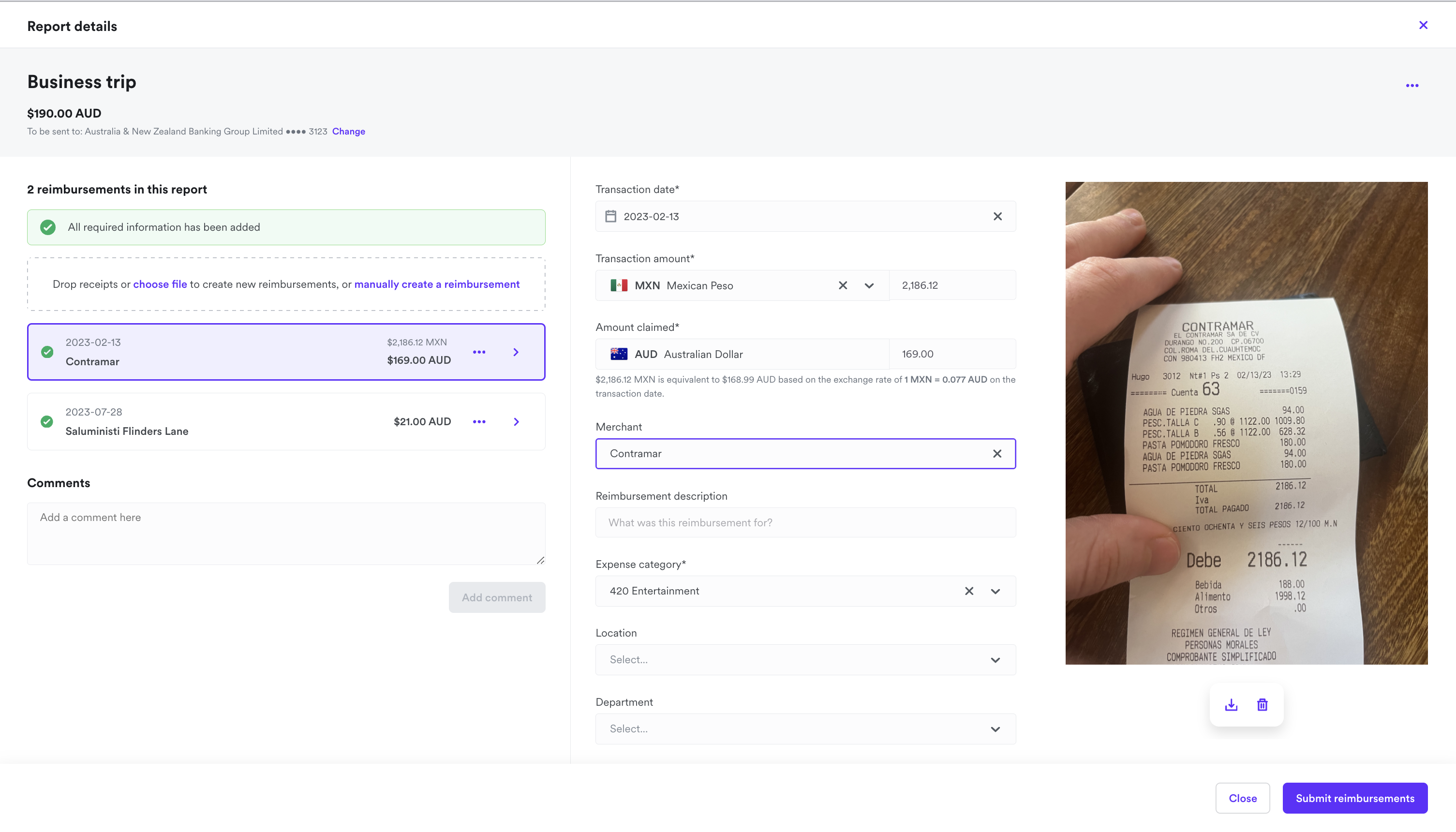Clear the Contramar merchant field
The image size is (1456, 832).
[x=996, y=454]
